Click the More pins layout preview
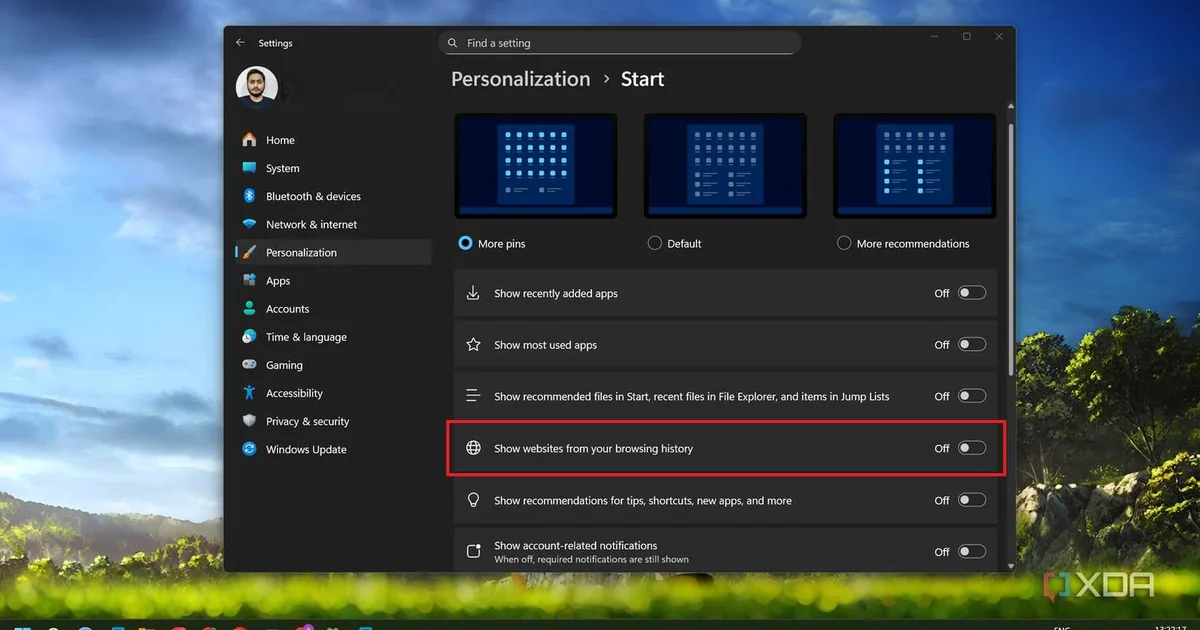Viewport: 1200px width, 630px height. (x=536, y=165)
